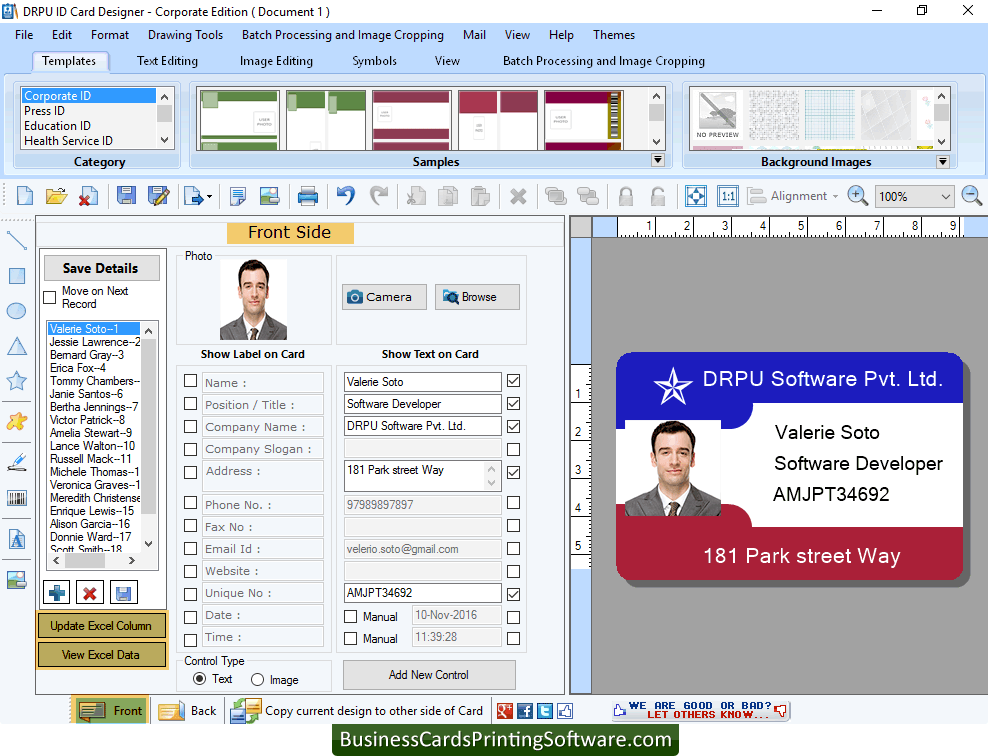Expand the Background Images dropdown arrow
Screen dimensions: 988x756
[x=943, y=161]
